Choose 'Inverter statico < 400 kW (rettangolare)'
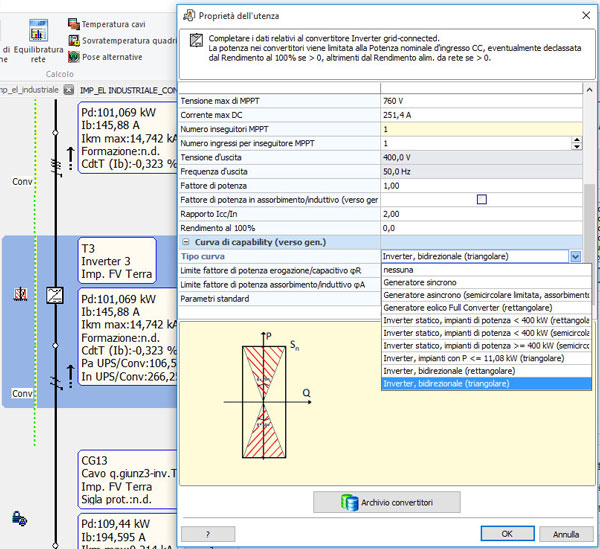 [486, 320]
